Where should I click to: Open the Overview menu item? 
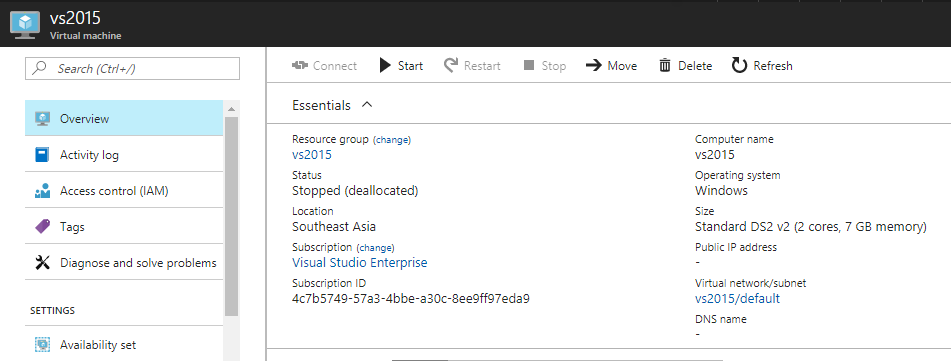coord(124,118)
